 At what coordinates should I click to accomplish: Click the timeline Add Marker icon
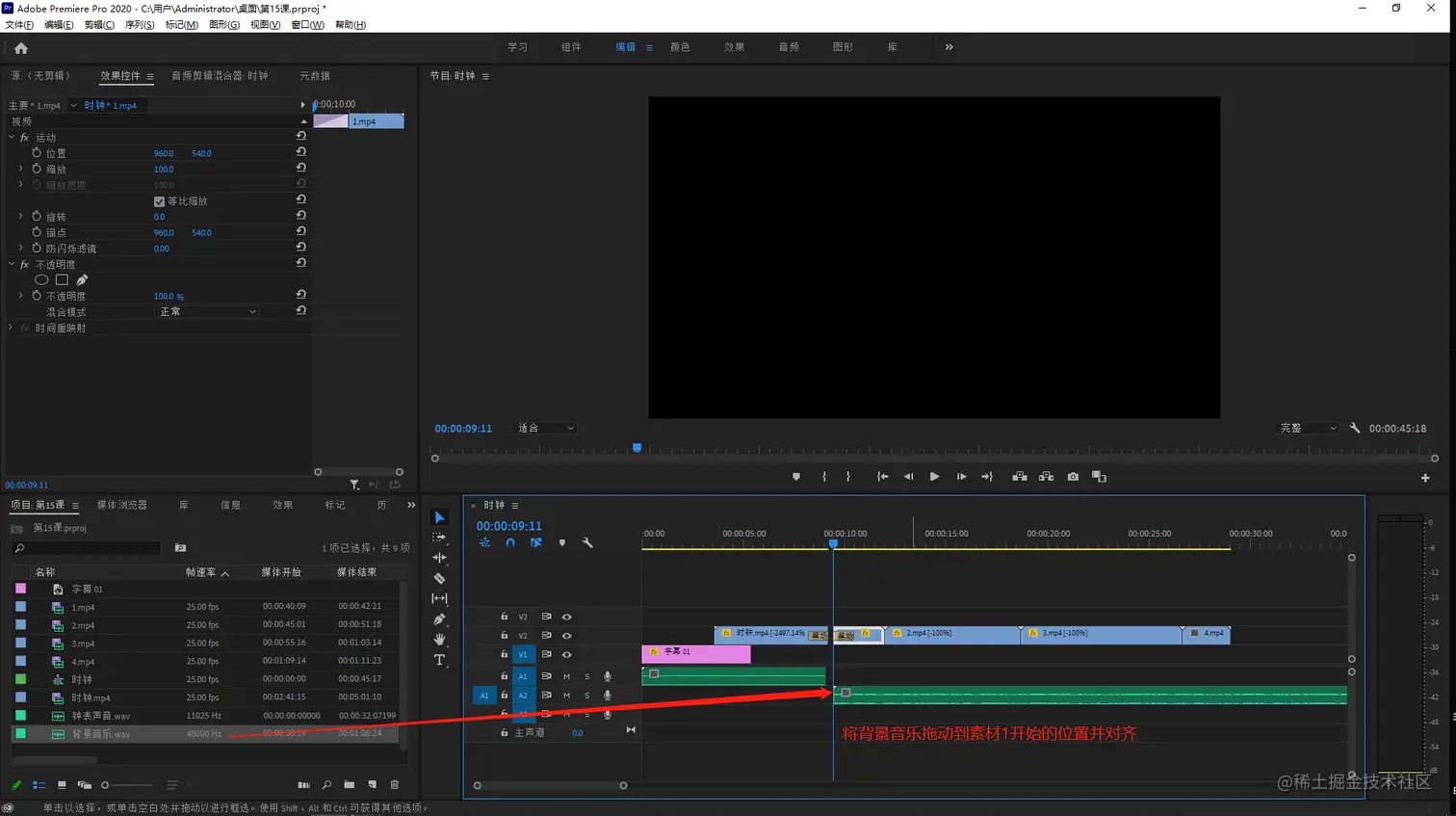point(562,542)
